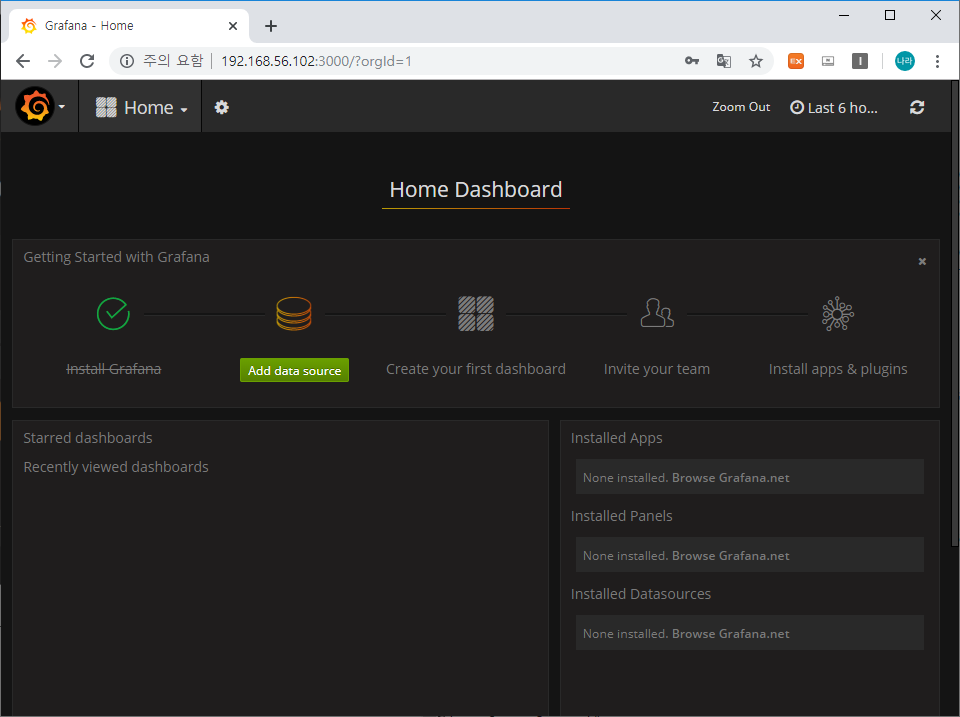960x717 pixels.
Task: Click the page vertical scrollbar
Action: tap(954, 312)
